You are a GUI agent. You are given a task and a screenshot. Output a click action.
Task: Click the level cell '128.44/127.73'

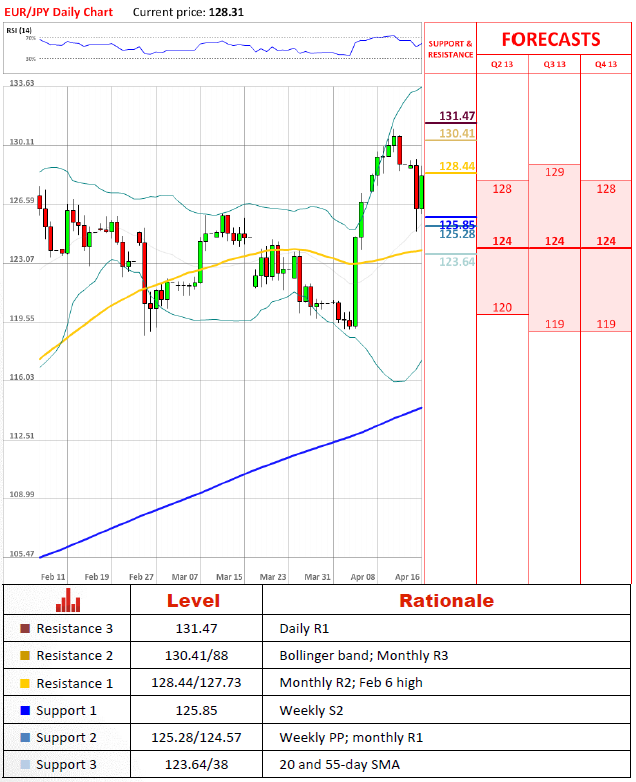(x=197, y=683)
